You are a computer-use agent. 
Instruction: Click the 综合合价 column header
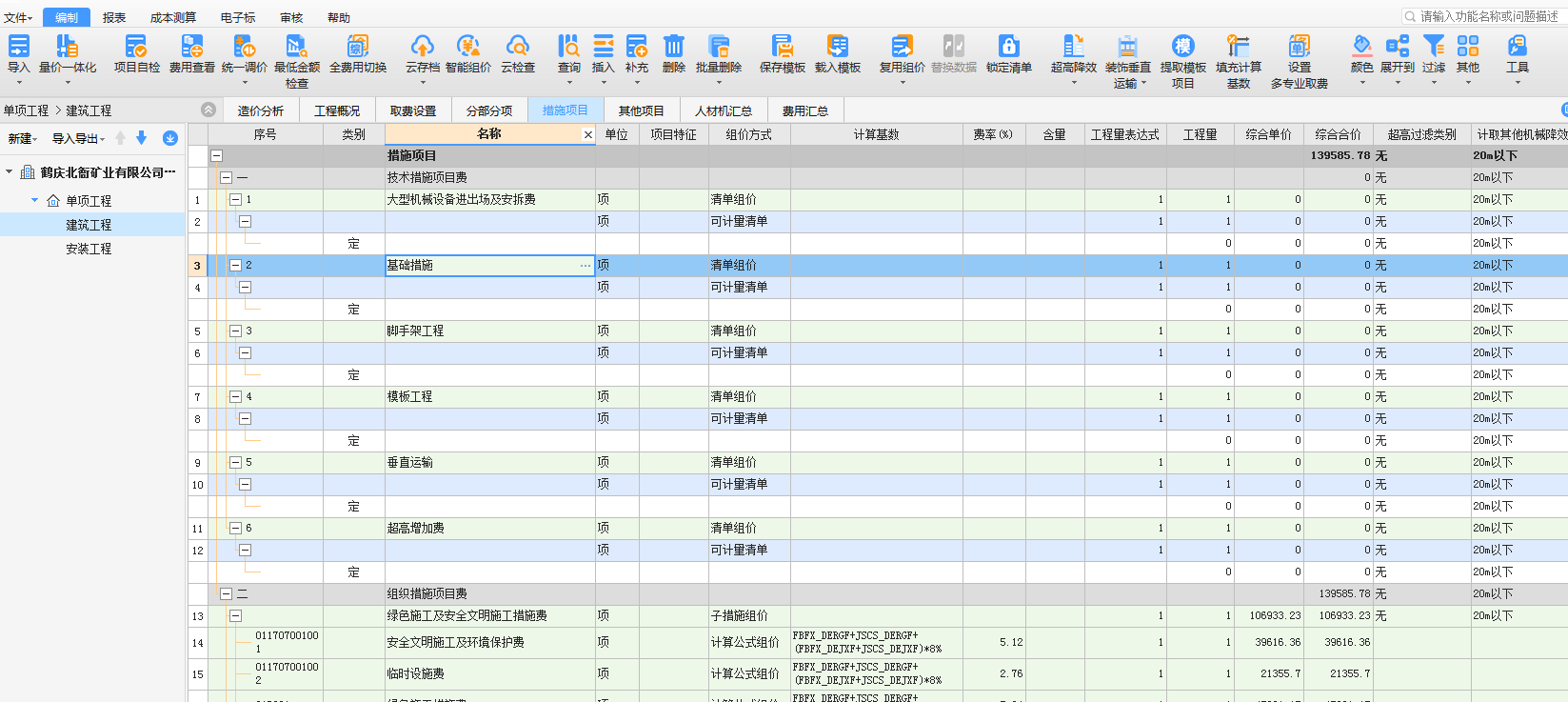click(1338, 134)
